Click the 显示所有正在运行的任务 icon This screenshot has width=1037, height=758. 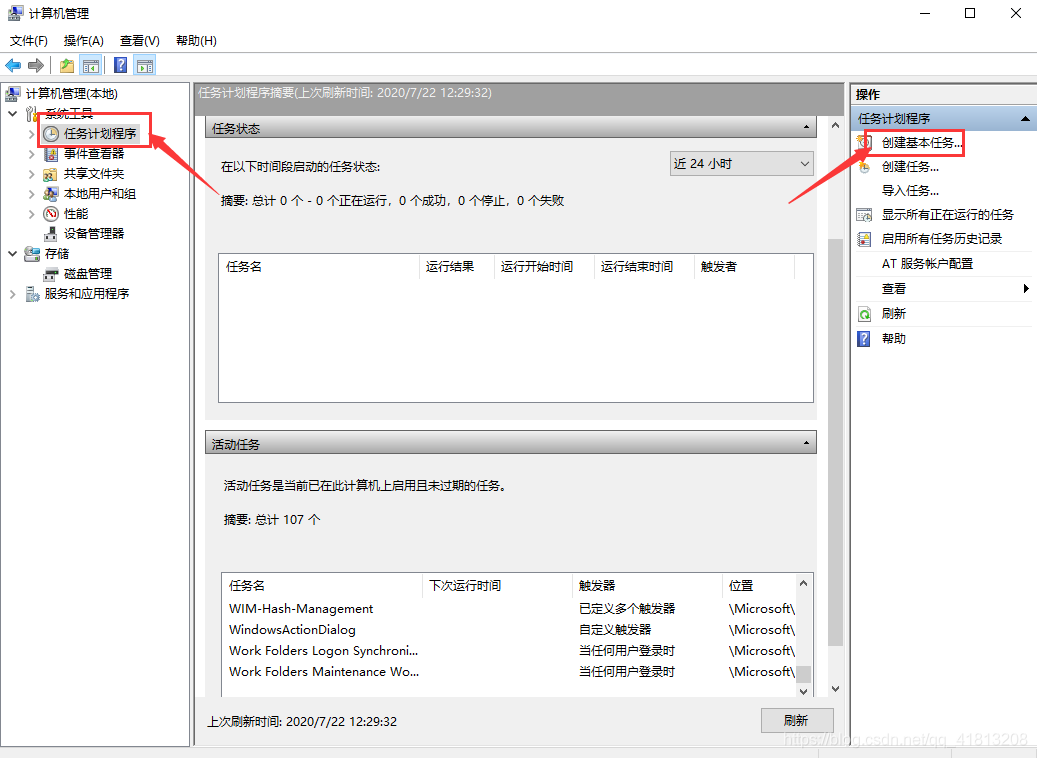point(864,215)
